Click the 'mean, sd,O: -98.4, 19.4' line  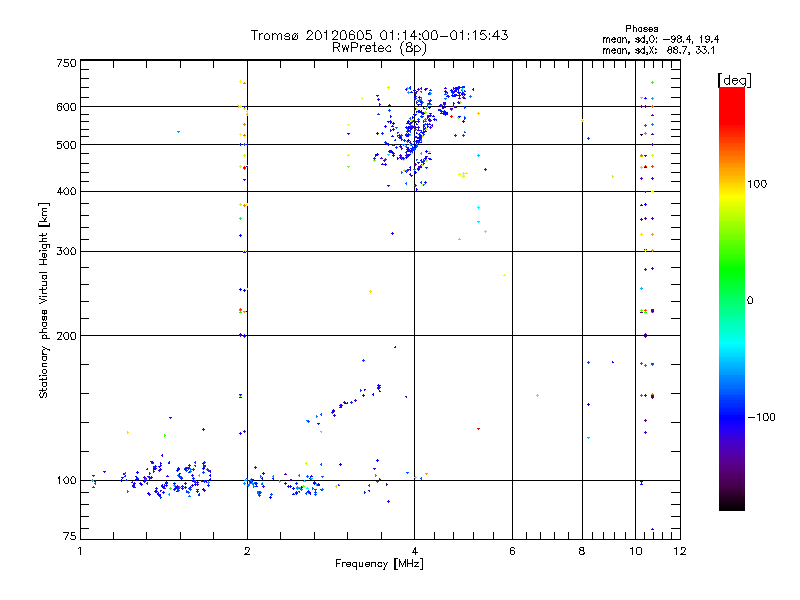[x=661, y=39]
